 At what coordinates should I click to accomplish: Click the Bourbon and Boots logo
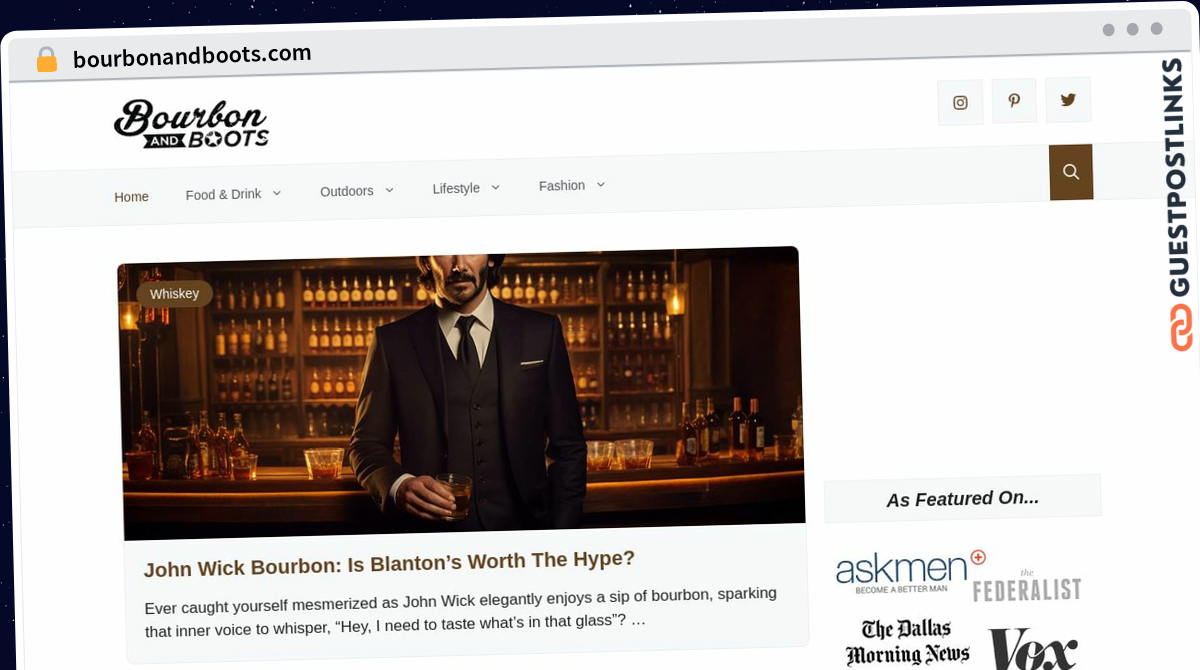tap(191, 125)
